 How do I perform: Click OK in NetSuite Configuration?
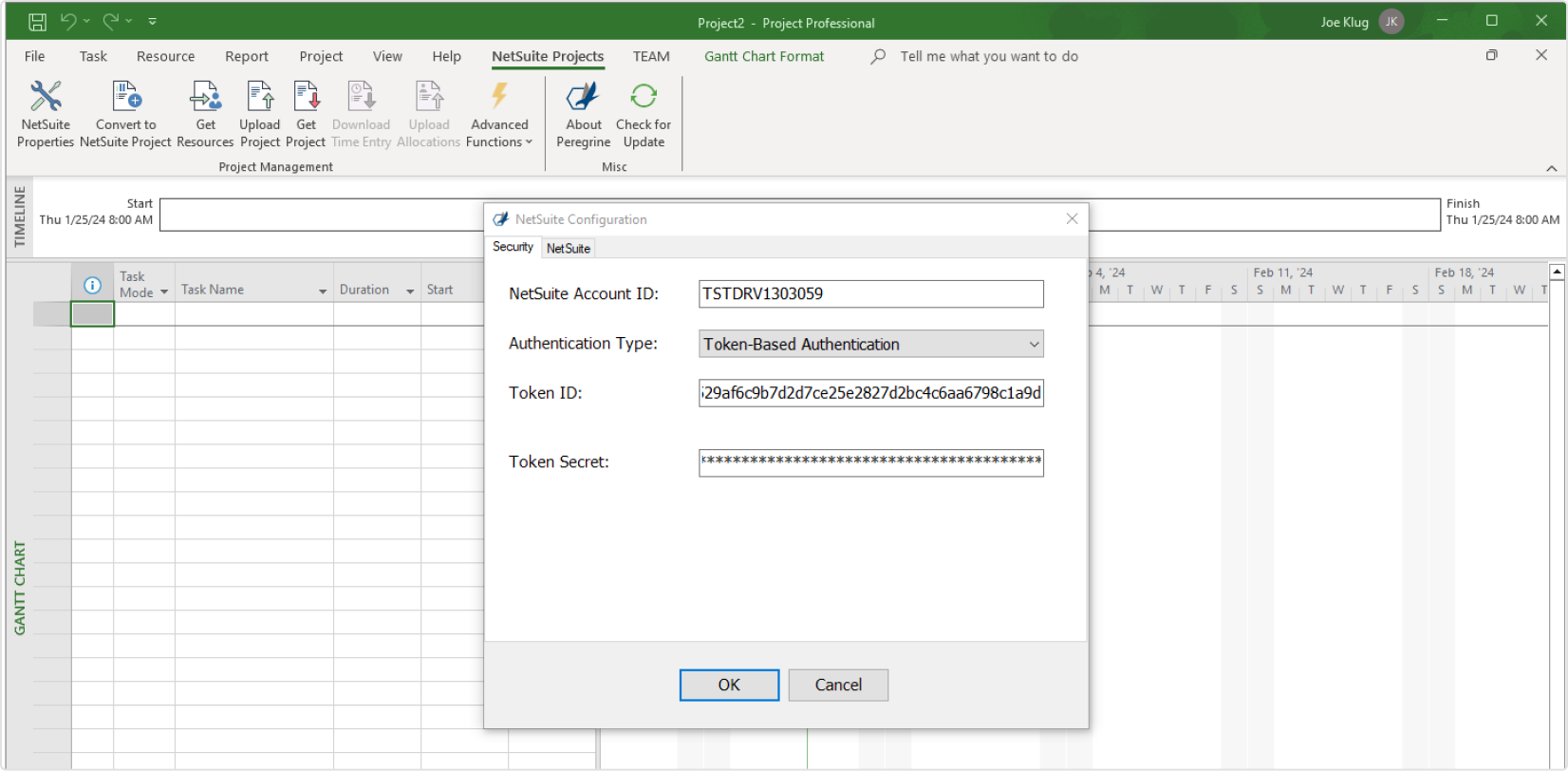click(729, 685)
